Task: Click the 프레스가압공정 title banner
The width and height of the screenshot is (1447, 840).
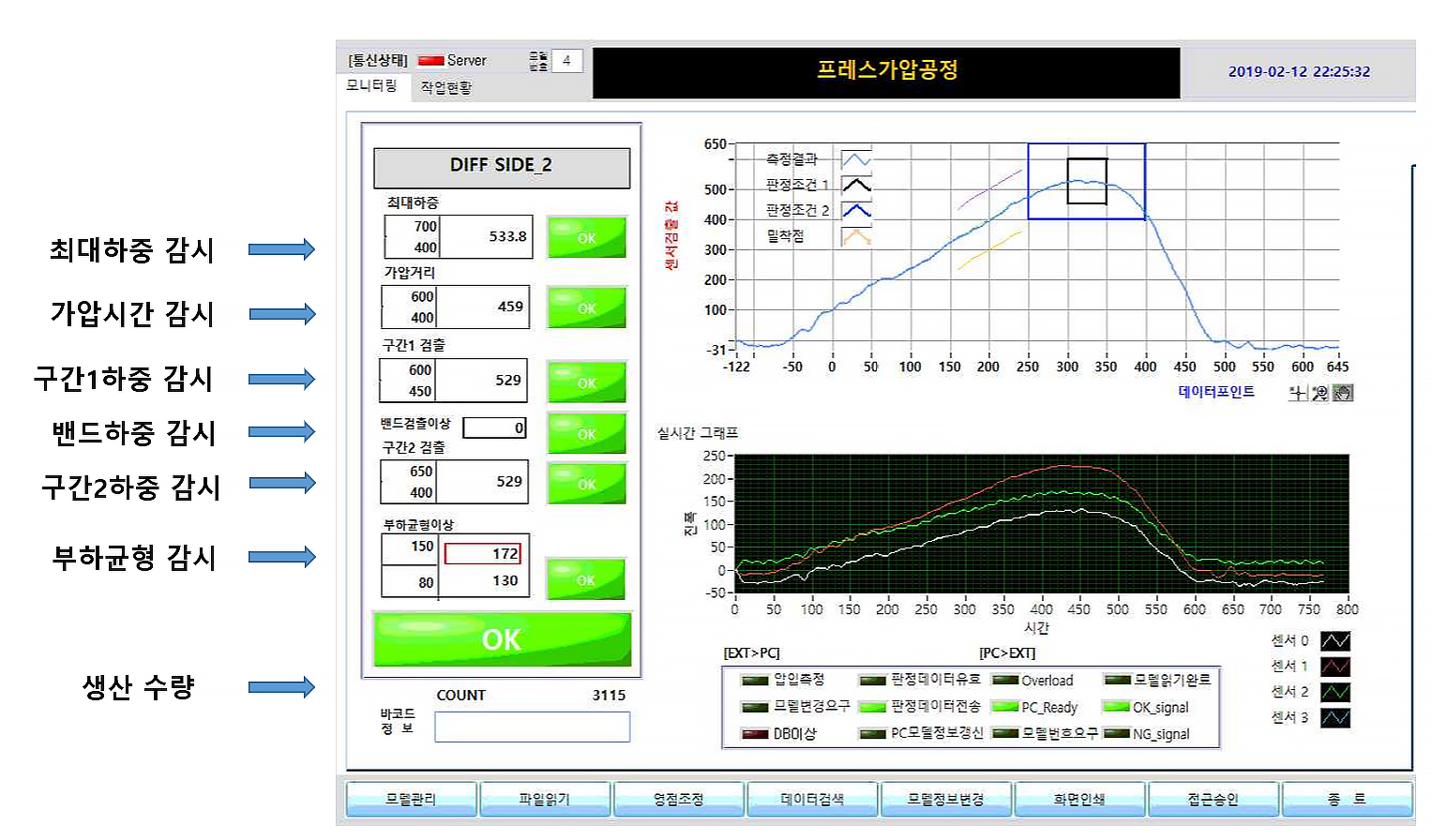Action: tap(886, 72)
